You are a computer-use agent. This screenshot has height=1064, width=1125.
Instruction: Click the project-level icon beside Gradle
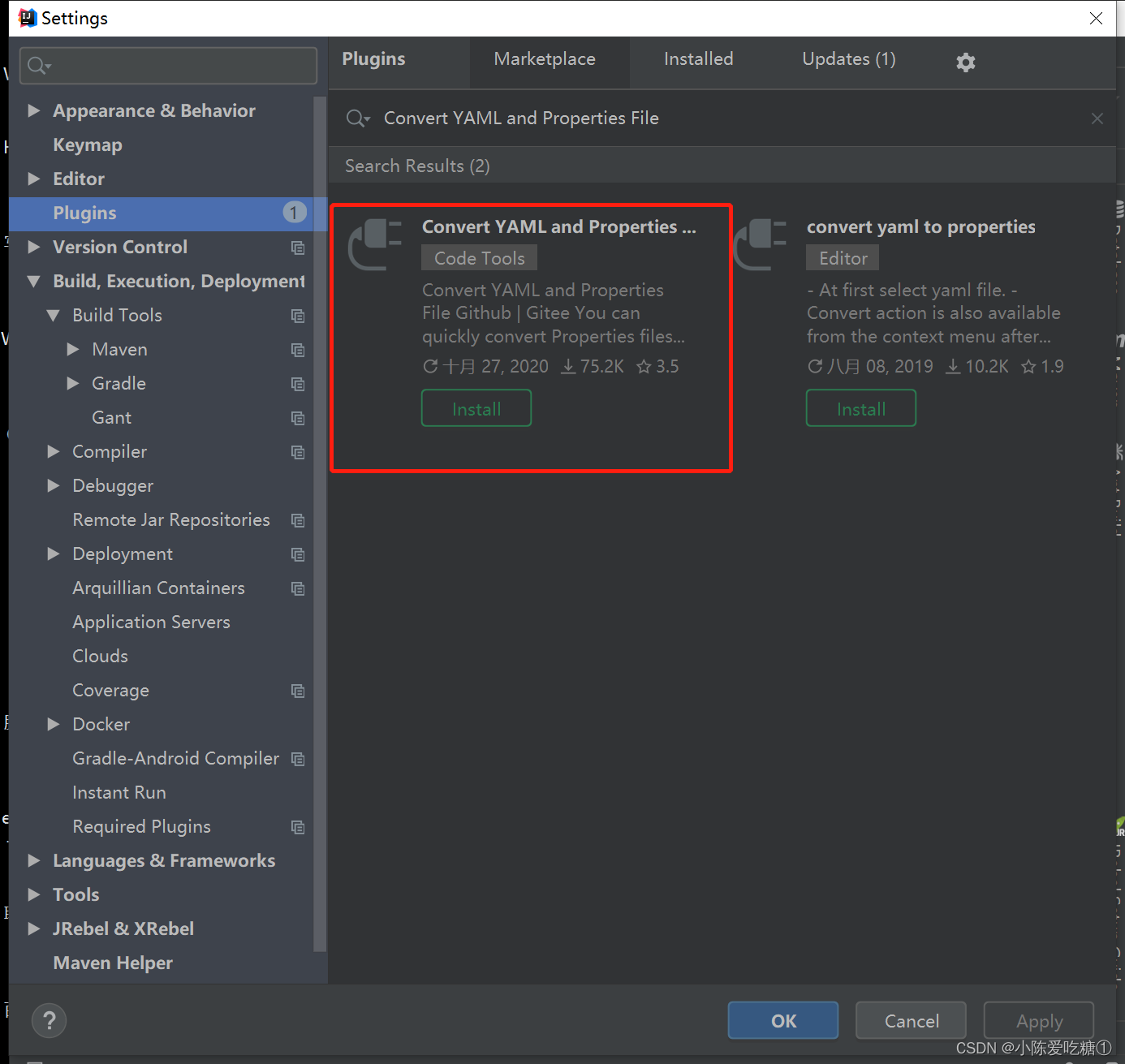[x=298, y=384]
